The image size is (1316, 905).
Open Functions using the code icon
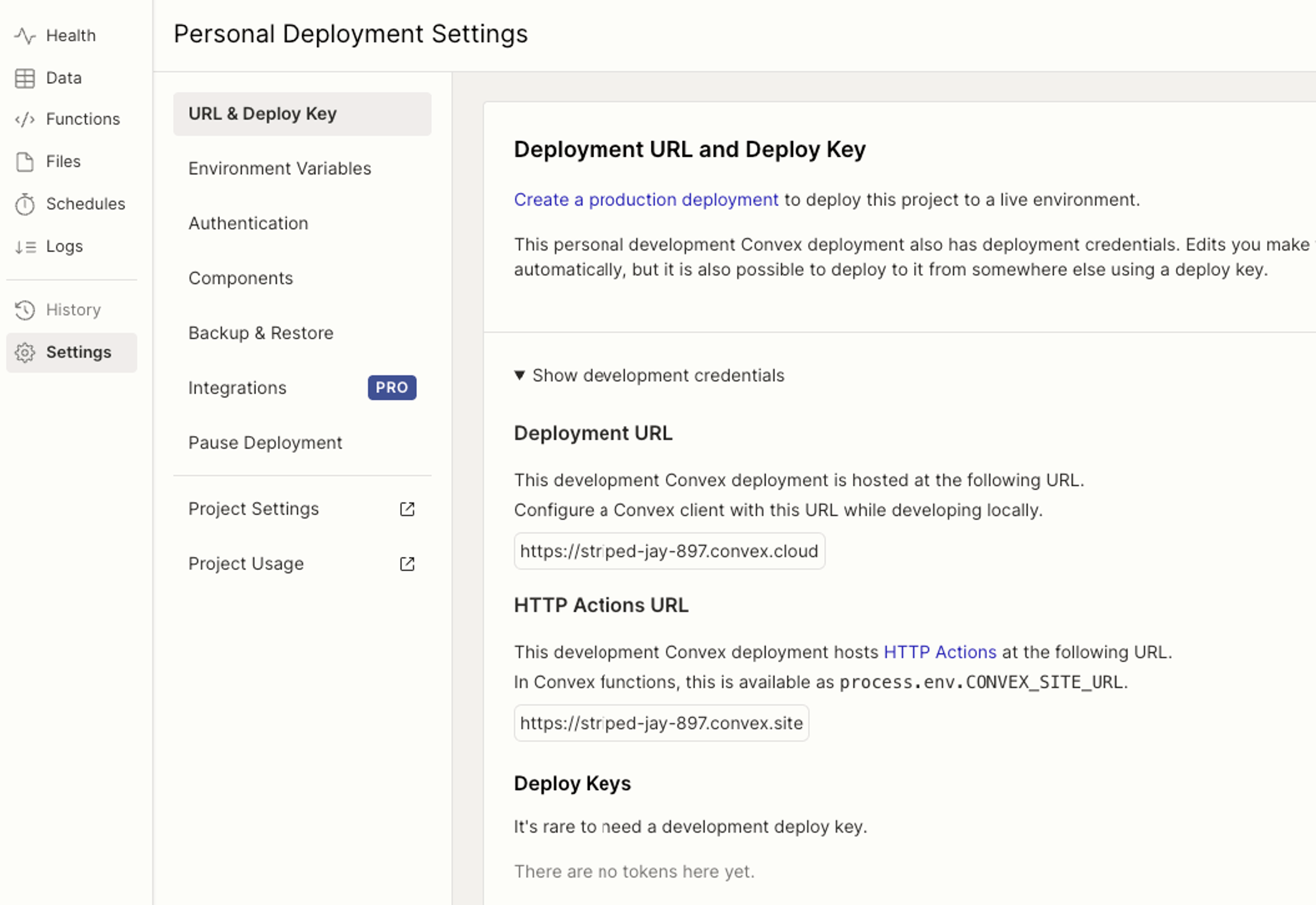coord(25,119)
